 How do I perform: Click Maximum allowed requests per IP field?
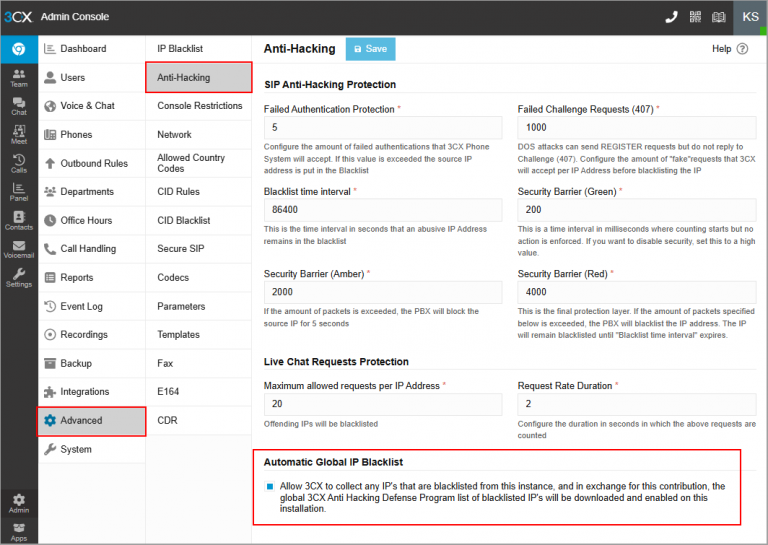(x=383, y=404)
